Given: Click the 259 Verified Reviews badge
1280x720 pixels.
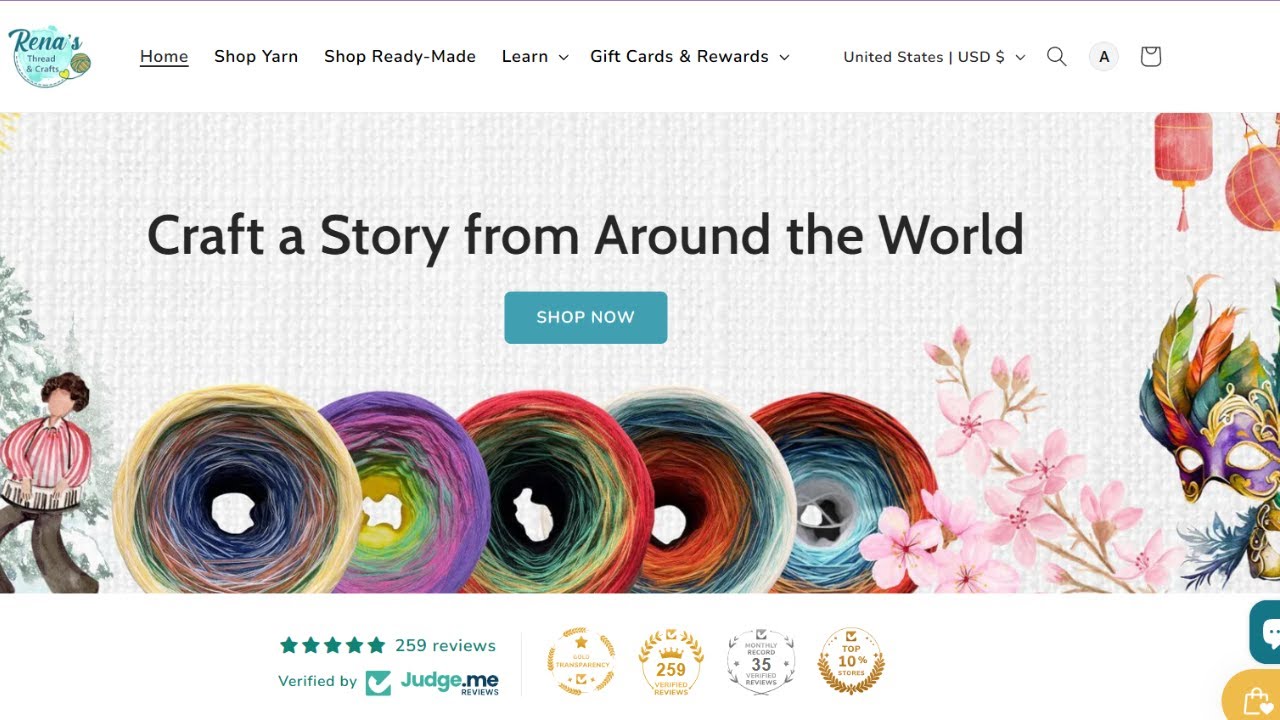Looking at the screenshot, I should point(671,661).
